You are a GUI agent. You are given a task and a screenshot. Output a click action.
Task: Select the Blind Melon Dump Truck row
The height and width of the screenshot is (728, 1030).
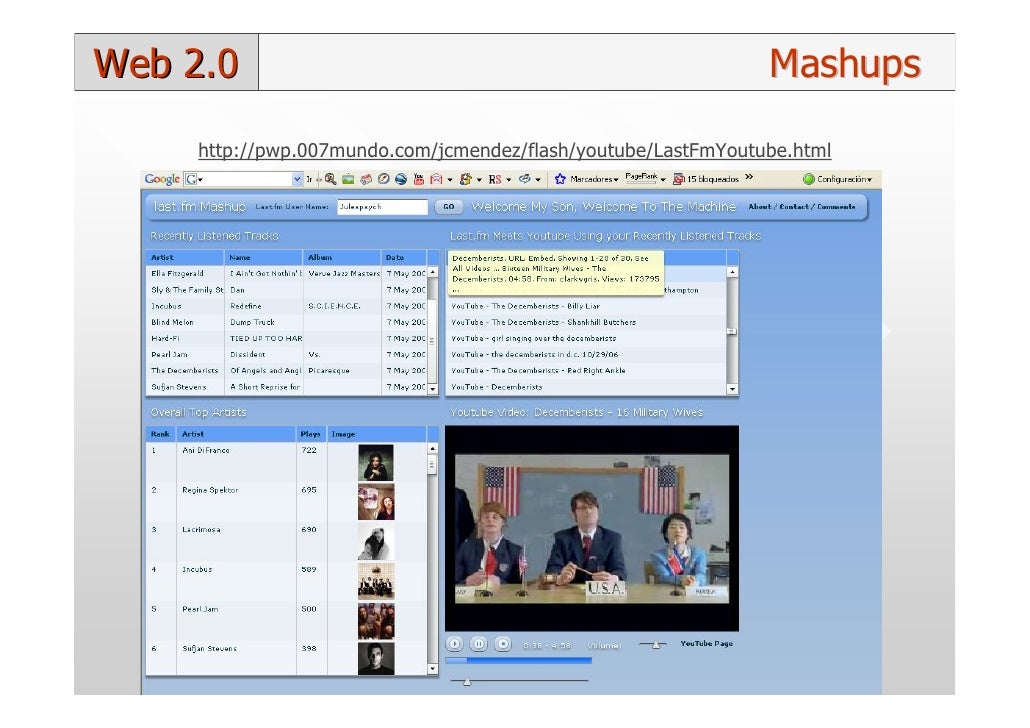point(286,322)
